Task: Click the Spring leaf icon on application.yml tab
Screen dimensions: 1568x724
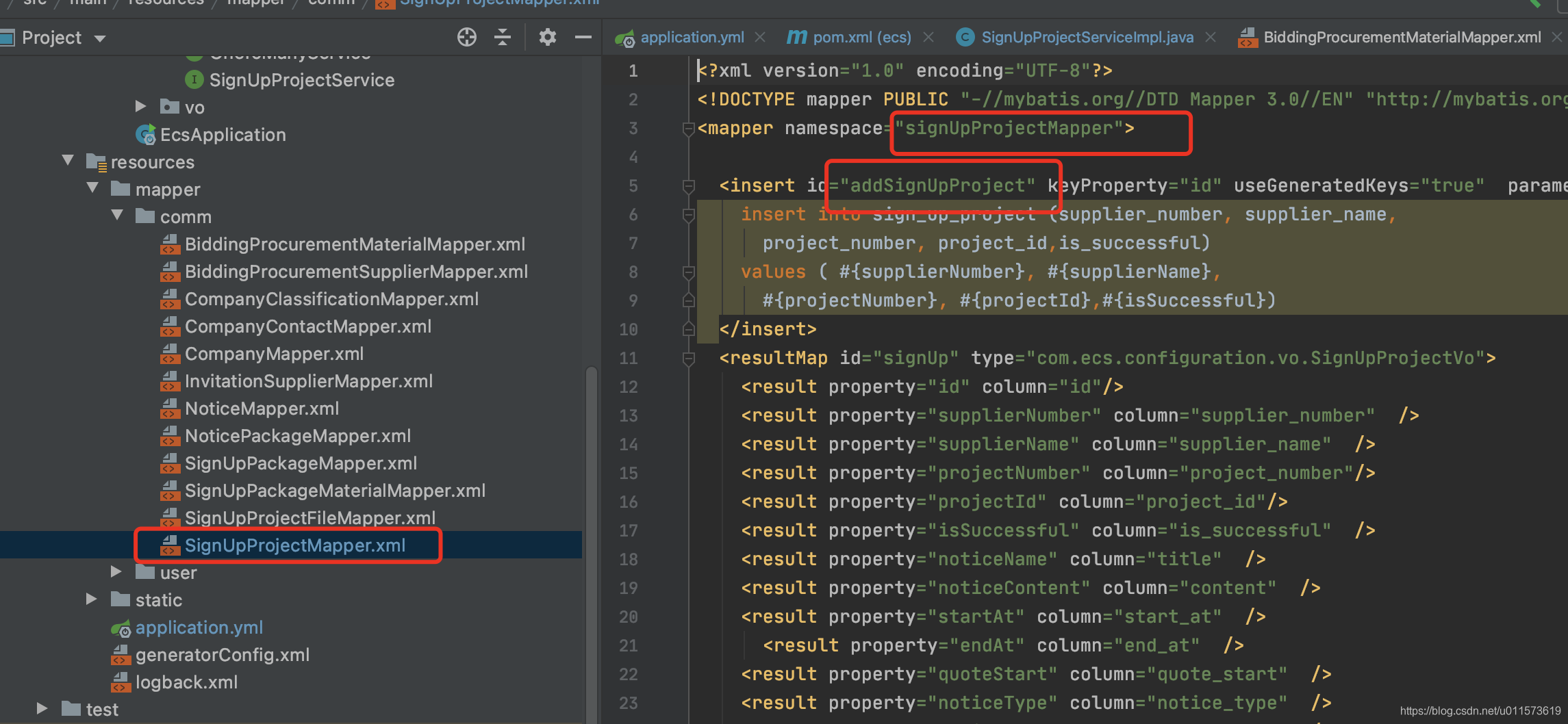Action: click(624, 38)
